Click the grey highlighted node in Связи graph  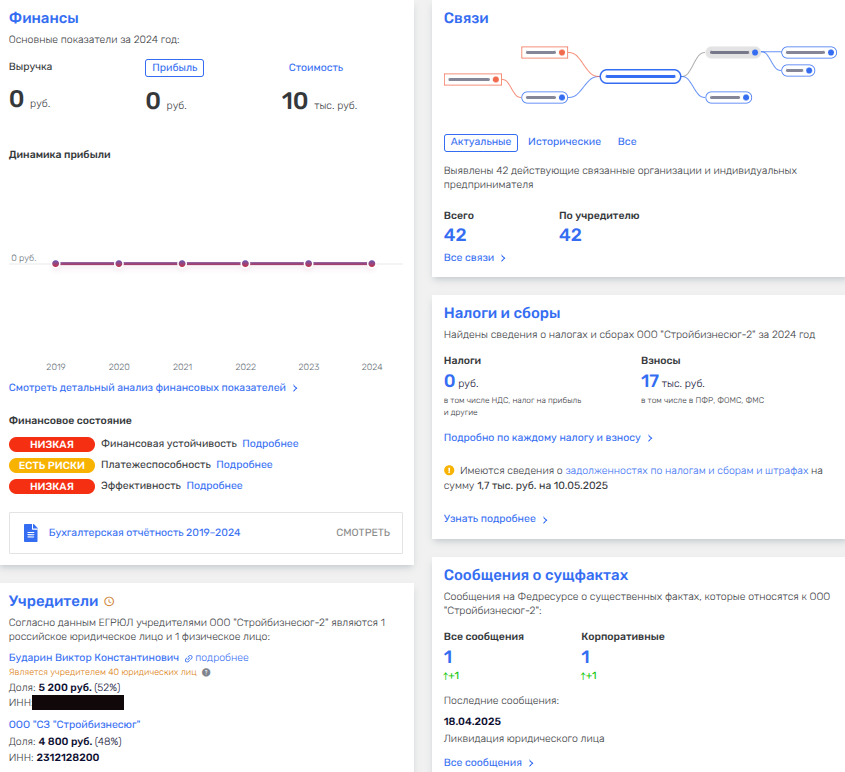pyautogui.click(x=735, y=52)
